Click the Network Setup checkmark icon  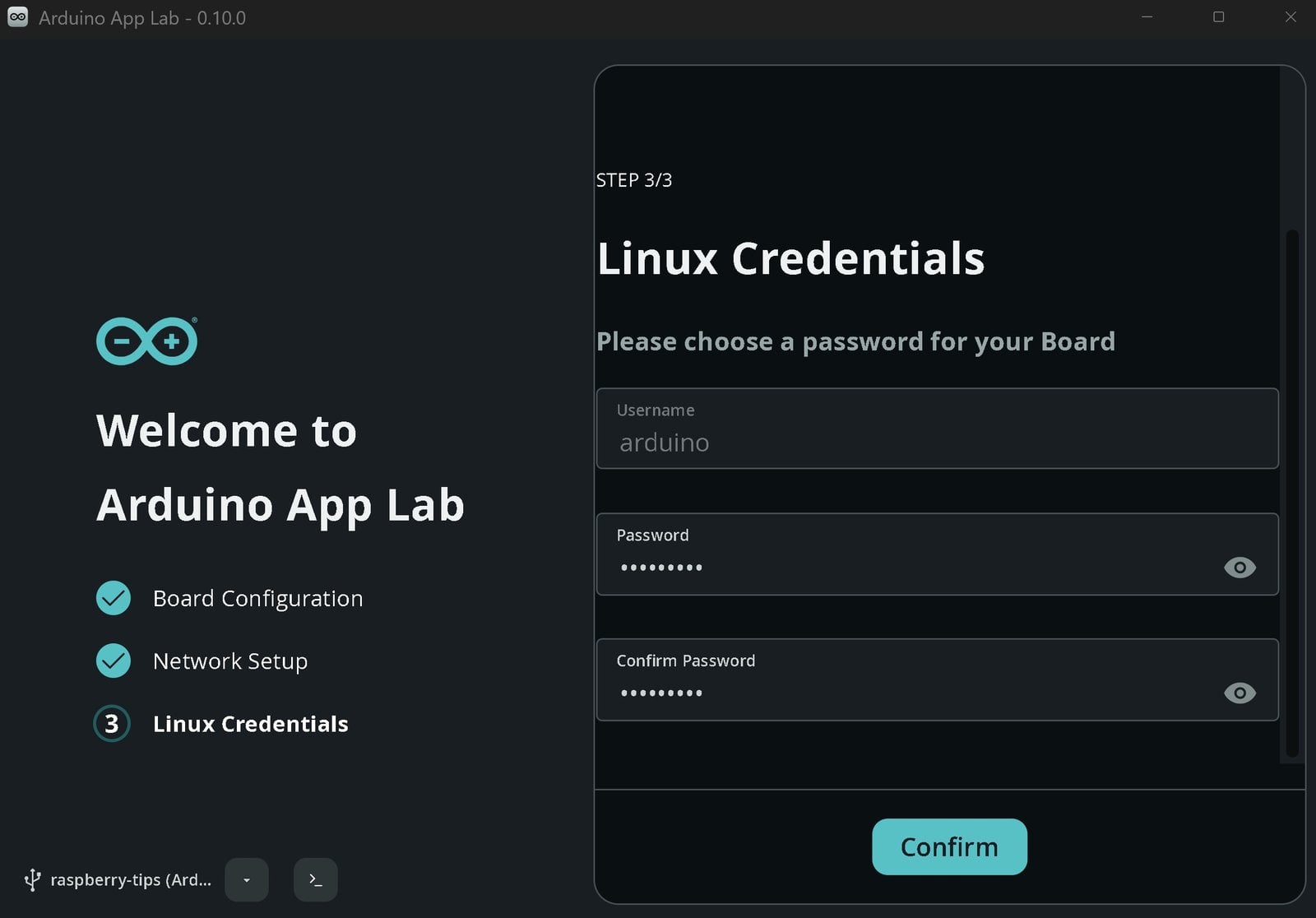tap(114, 661)
